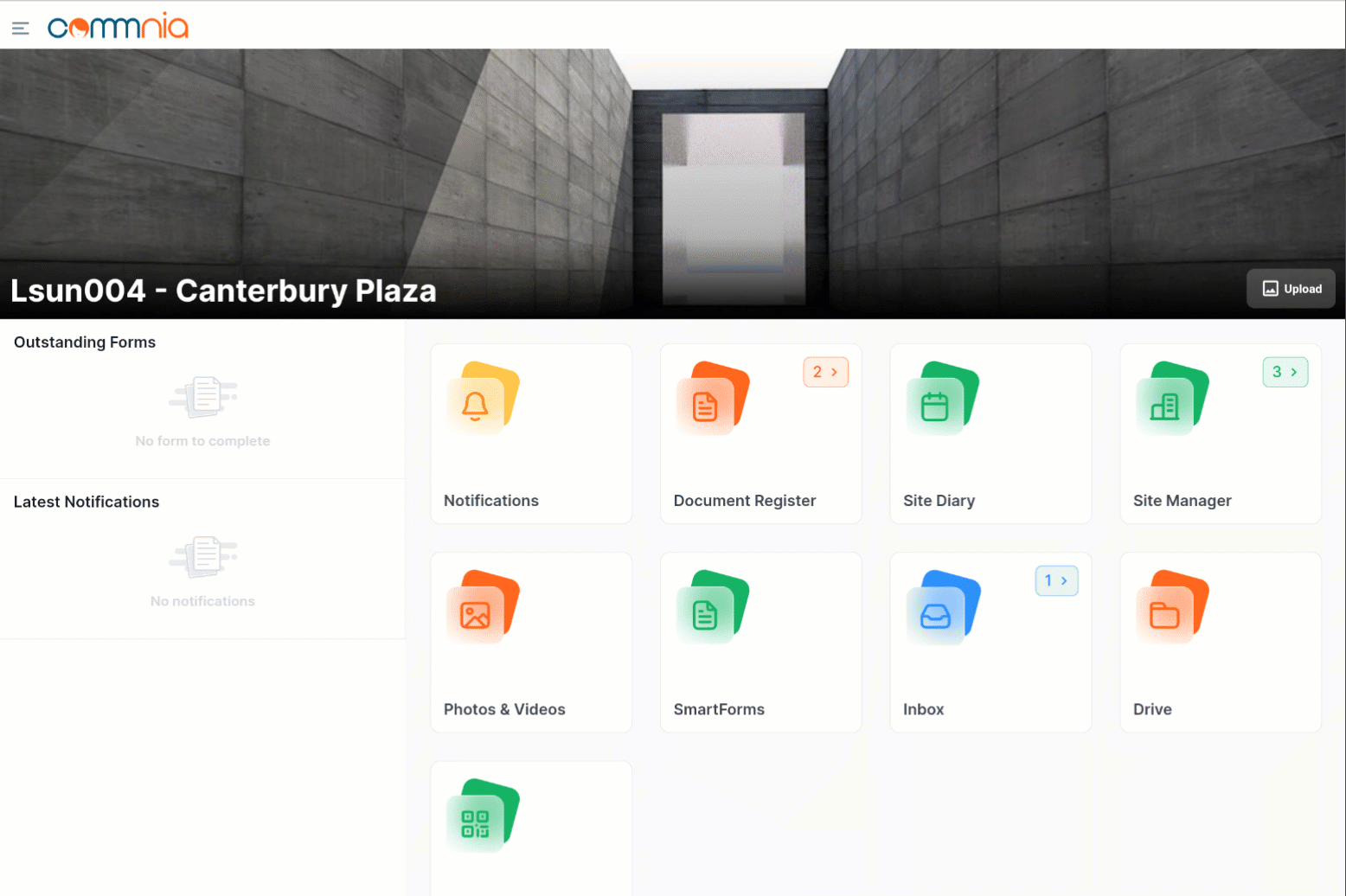
Task: Open the hamburger navigation menu
Action: [21, 29]
